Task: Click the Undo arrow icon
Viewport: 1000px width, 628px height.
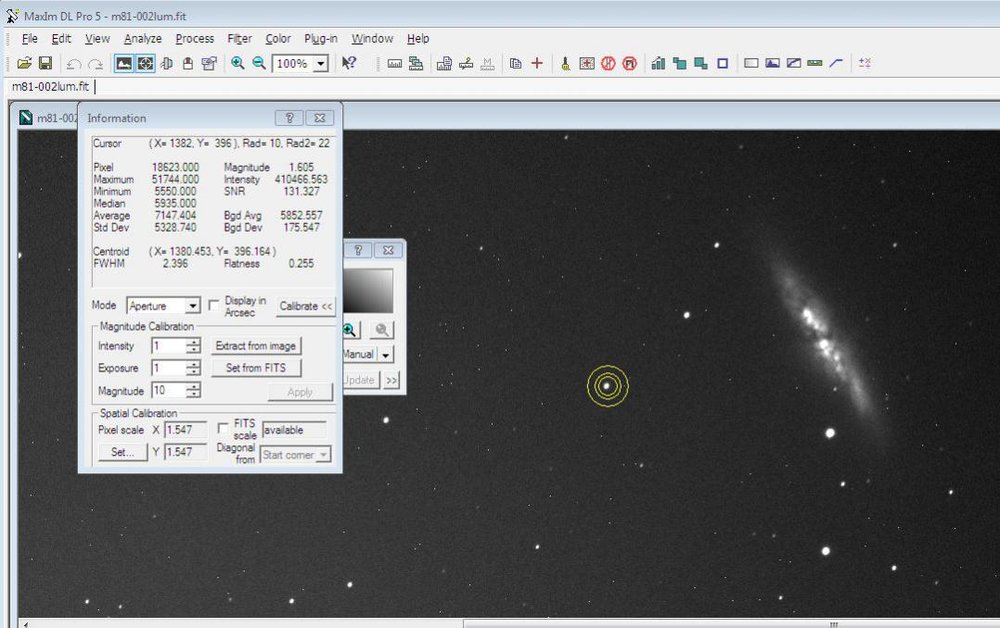Action: pyautogui.click(x=72, y=62)
